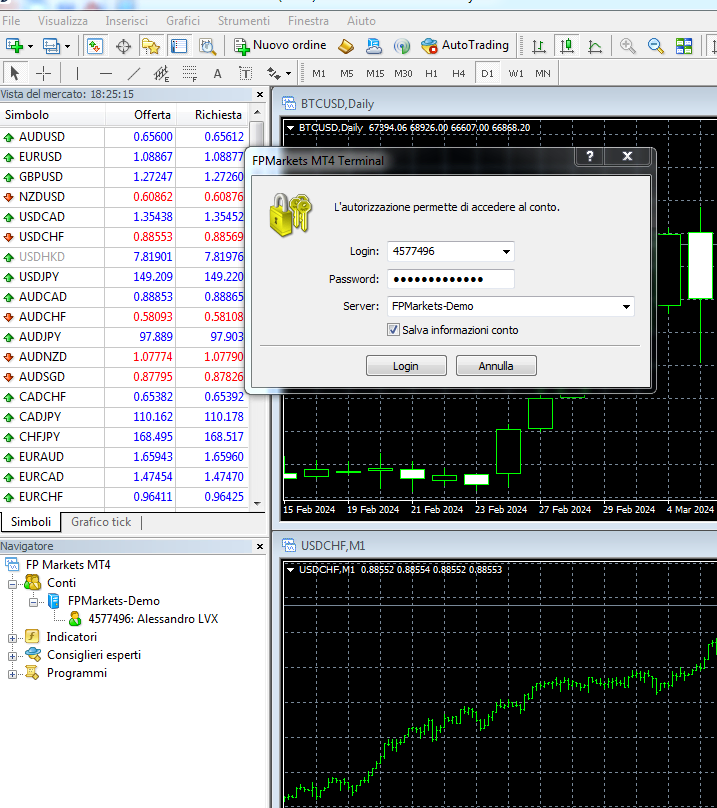Select the text label tool
This screenshot has width=717, height=808.
click(245, 73)
